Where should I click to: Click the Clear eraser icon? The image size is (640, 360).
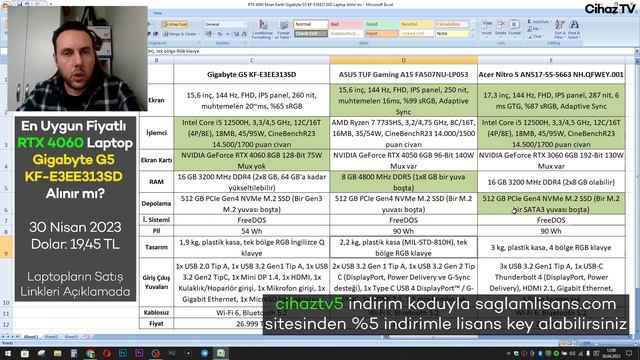click(530, 36)
